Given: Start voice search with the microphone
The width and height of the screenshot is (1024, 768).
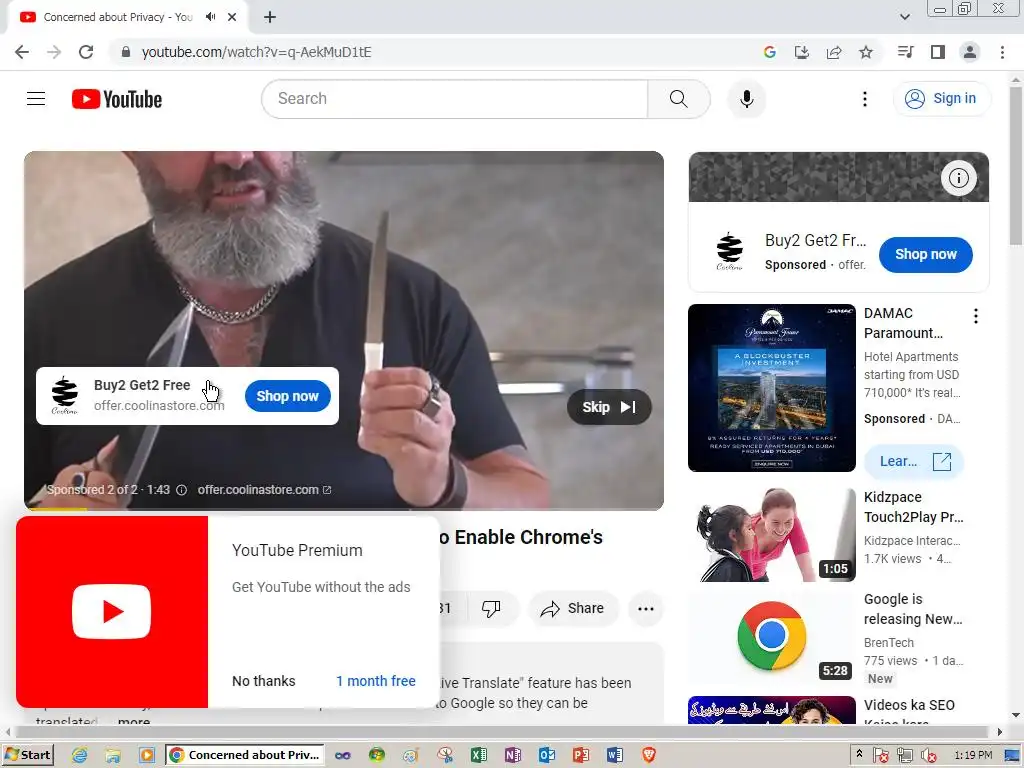Looking at the screenshot, I should (746, 99).
